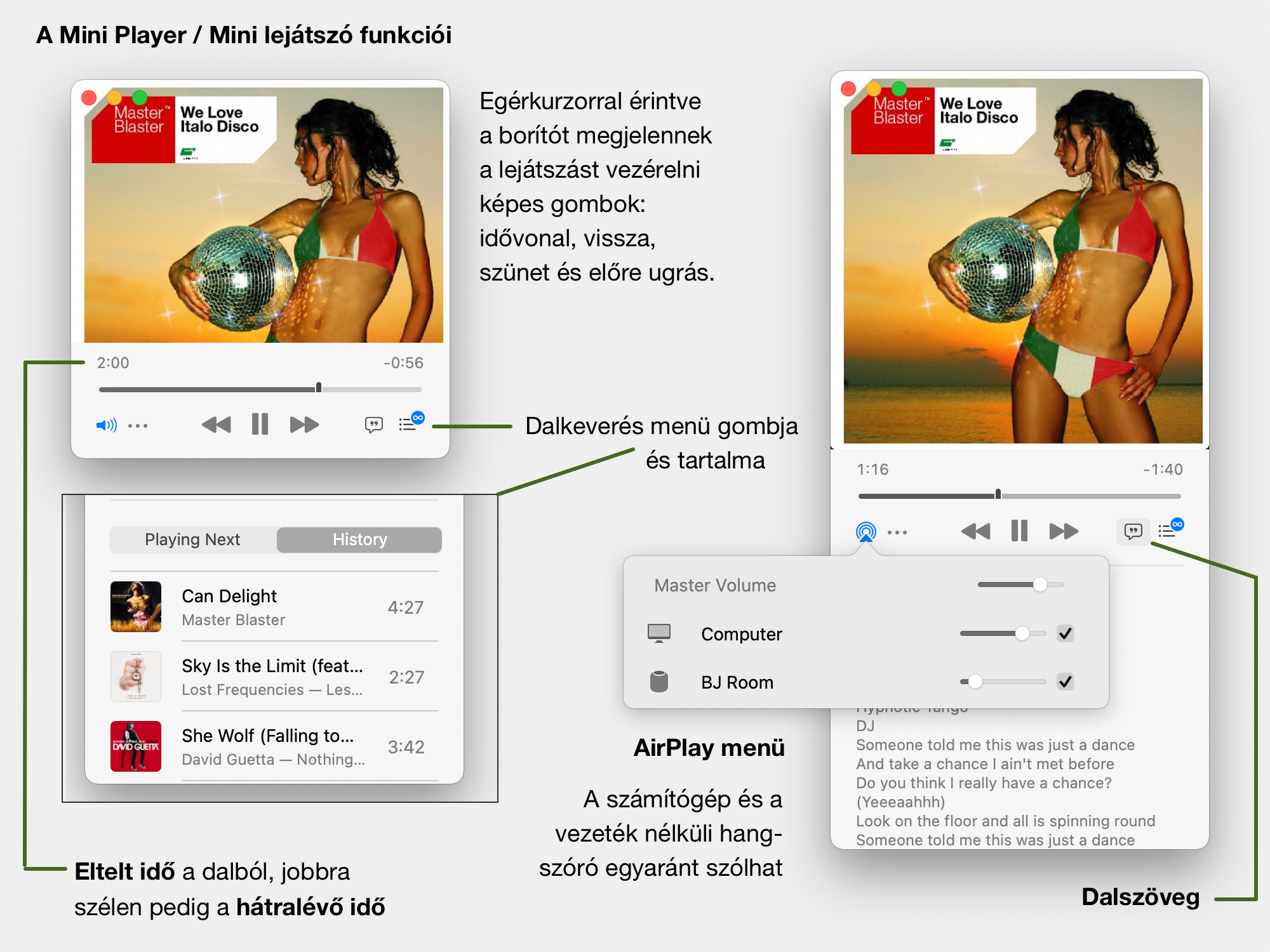Click the Sky Is the Limit album thumbnail
Viewport: 1270px width, 952px height.
tap(136, 677)
